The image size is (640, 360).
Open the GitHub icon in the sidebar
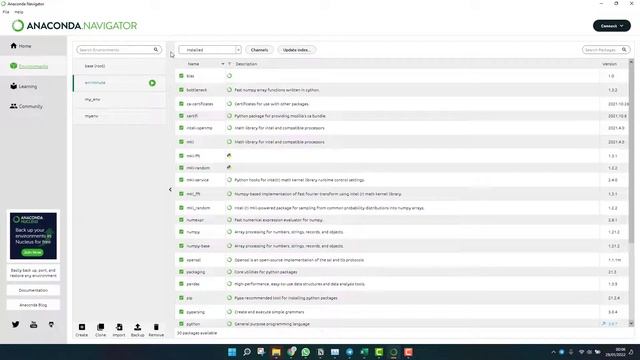51,324
